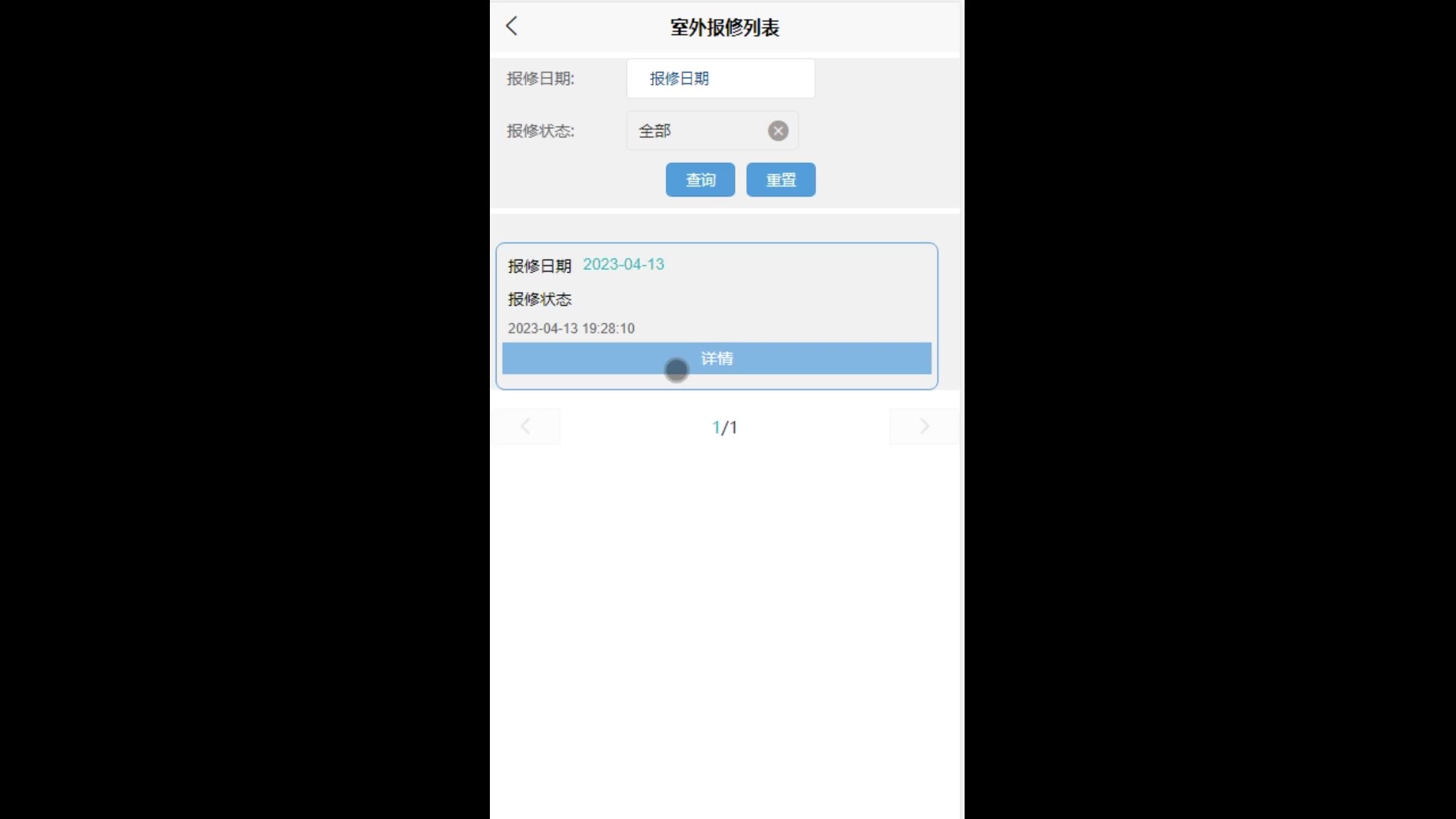Screen dimensions: 1456x819
Task: Click the 查询 search button
Action: (700, 180)
